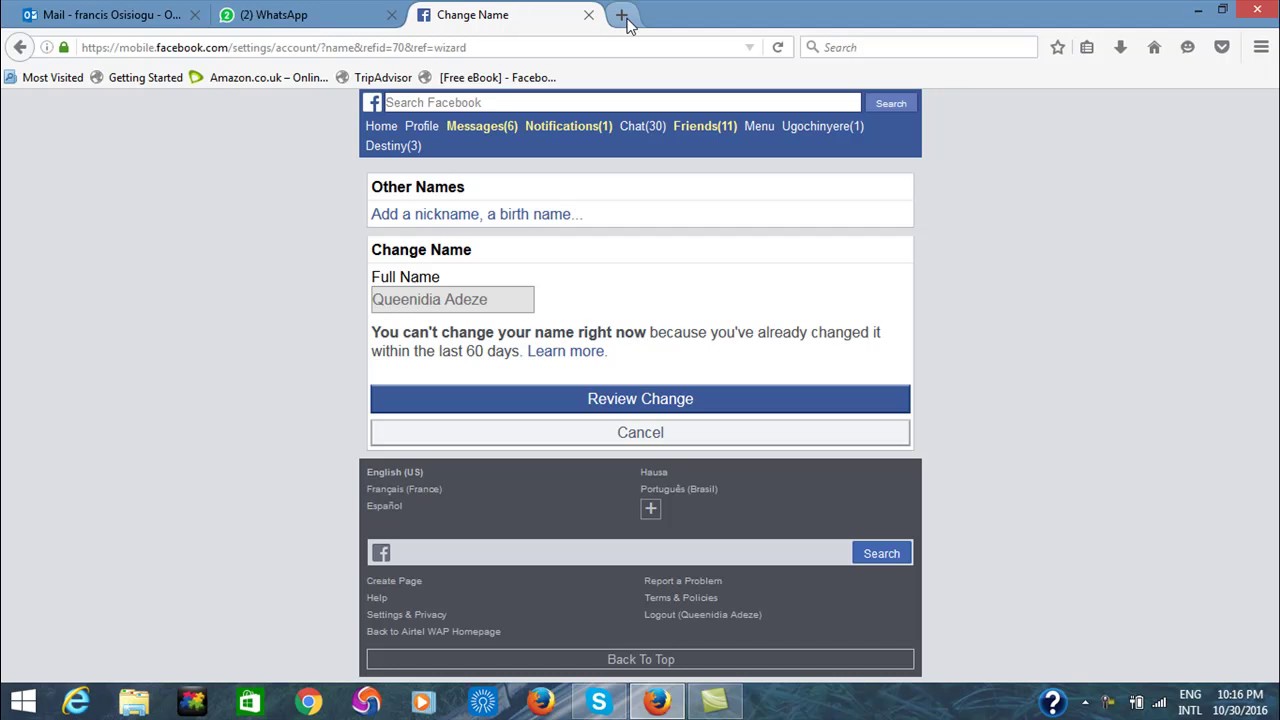Open the Amazon.co.uk bookmark
1280x720 pixels.
tap(259, 77)
